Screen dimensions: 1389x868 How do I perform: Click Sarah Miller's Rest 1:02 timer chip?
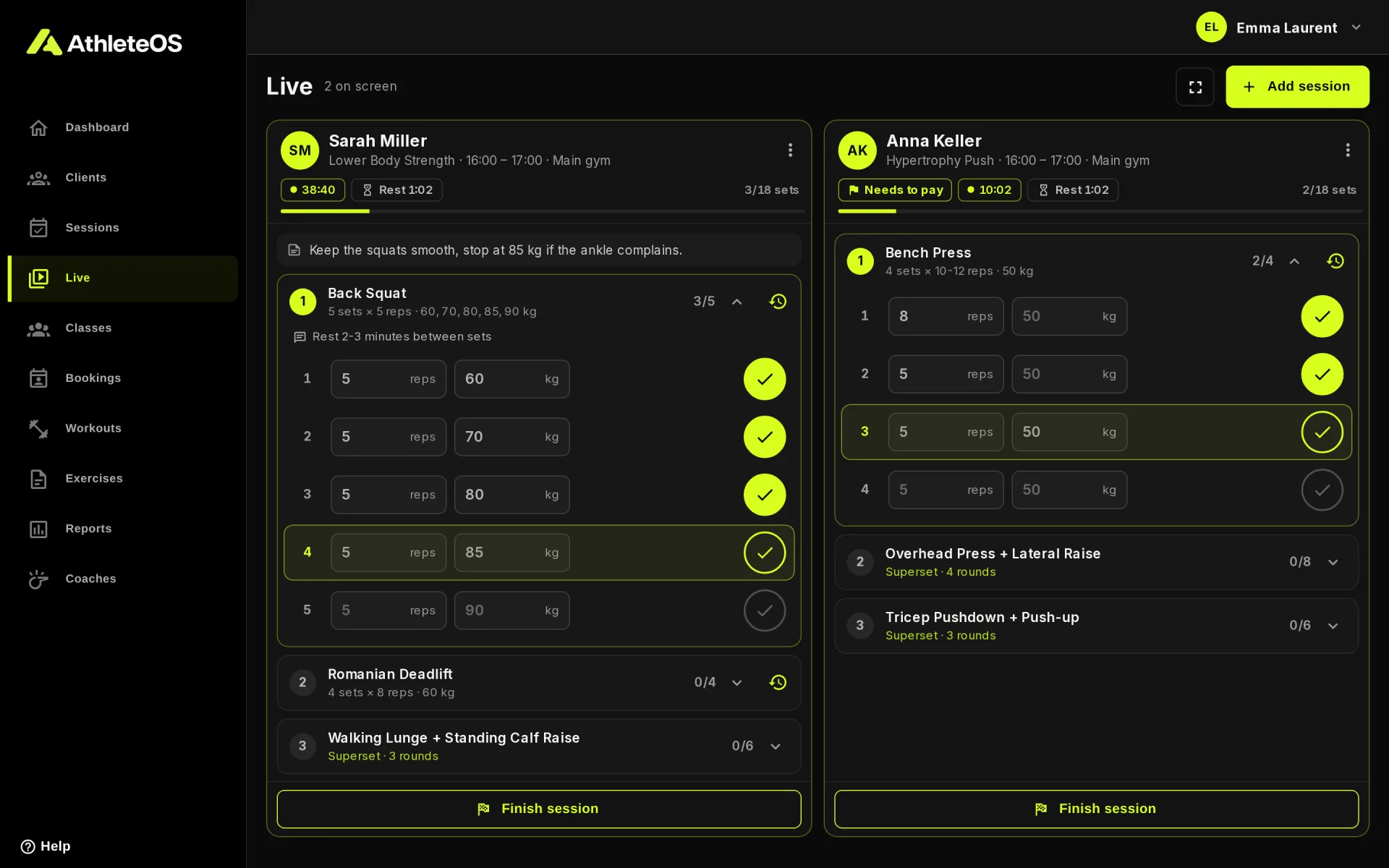pos(396,190)
